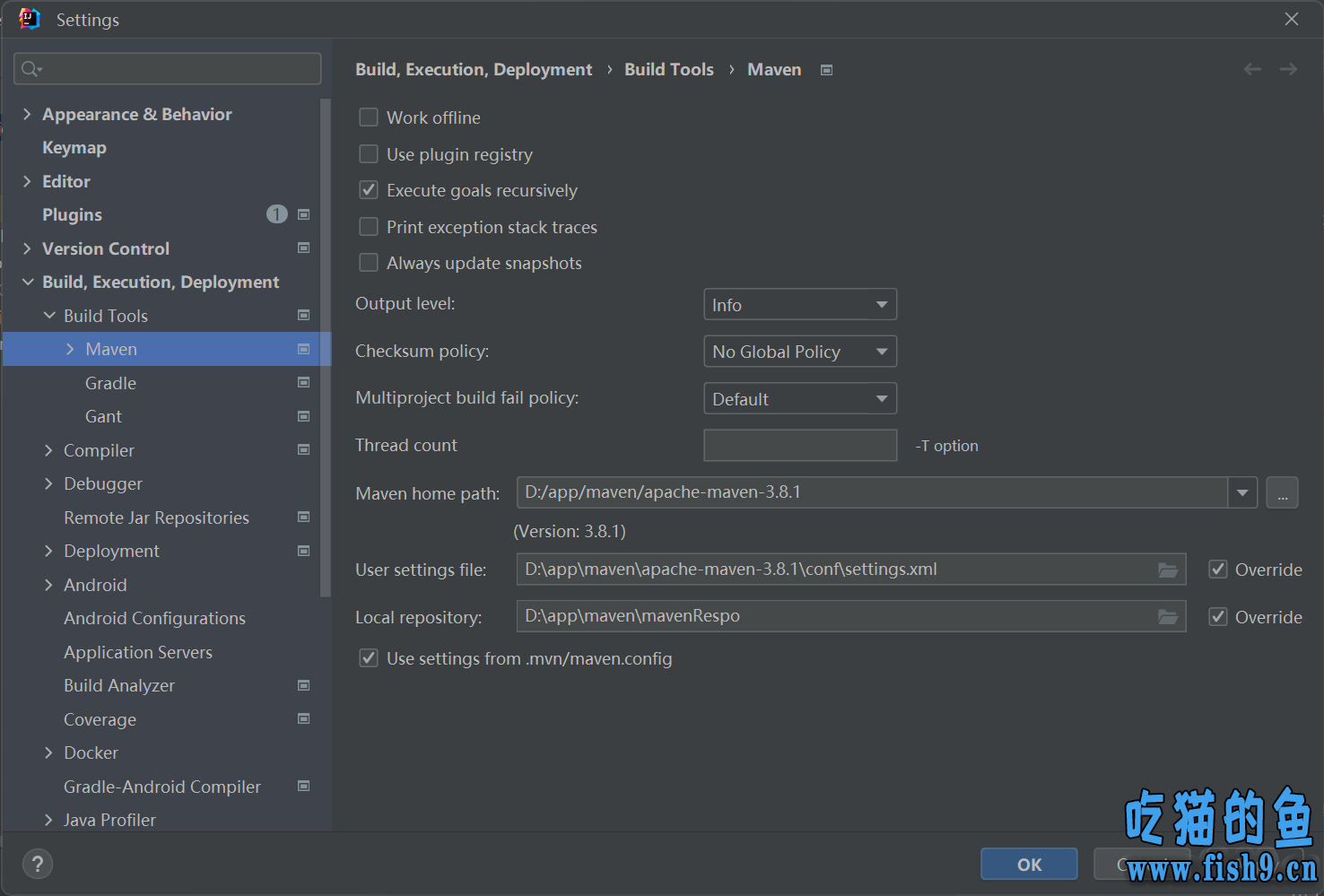1324x896 pixels.
Task: Open Application Servers settings
Action: (138, 652)
